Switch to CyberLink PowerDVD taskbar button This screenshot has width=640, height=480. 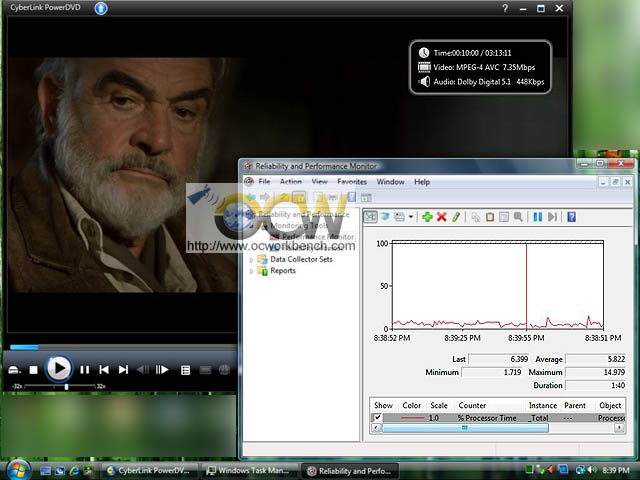tap(149, 471)
